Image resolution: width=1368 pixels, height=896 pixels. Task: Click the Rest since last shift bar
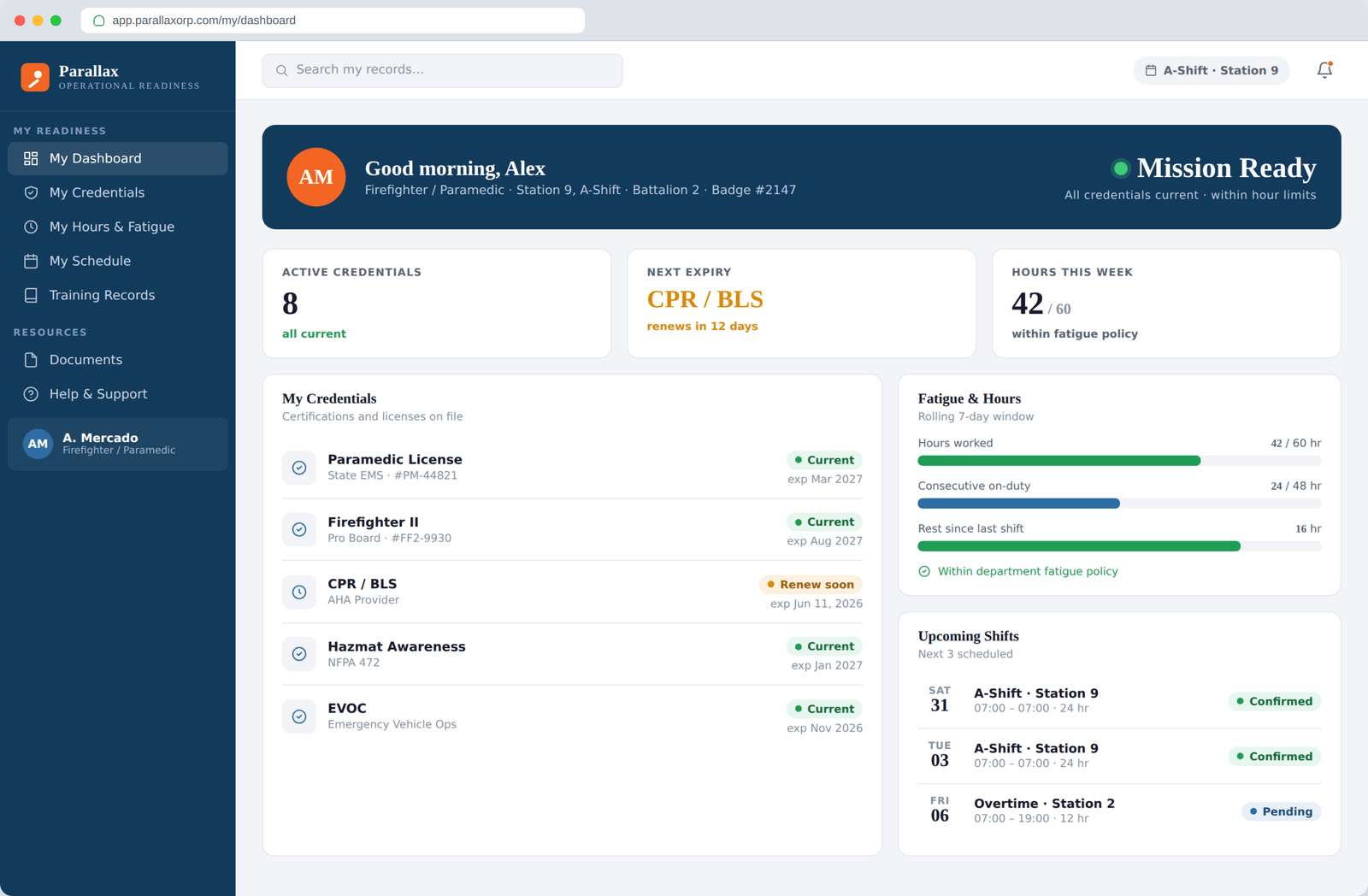point(1119,546)
